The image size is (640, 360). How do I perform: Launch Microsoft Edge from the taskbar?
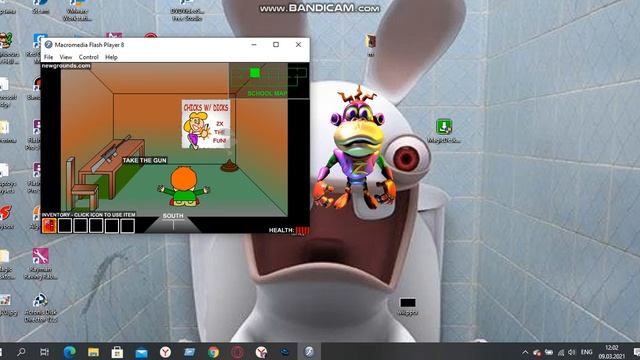tap(70, 351)
